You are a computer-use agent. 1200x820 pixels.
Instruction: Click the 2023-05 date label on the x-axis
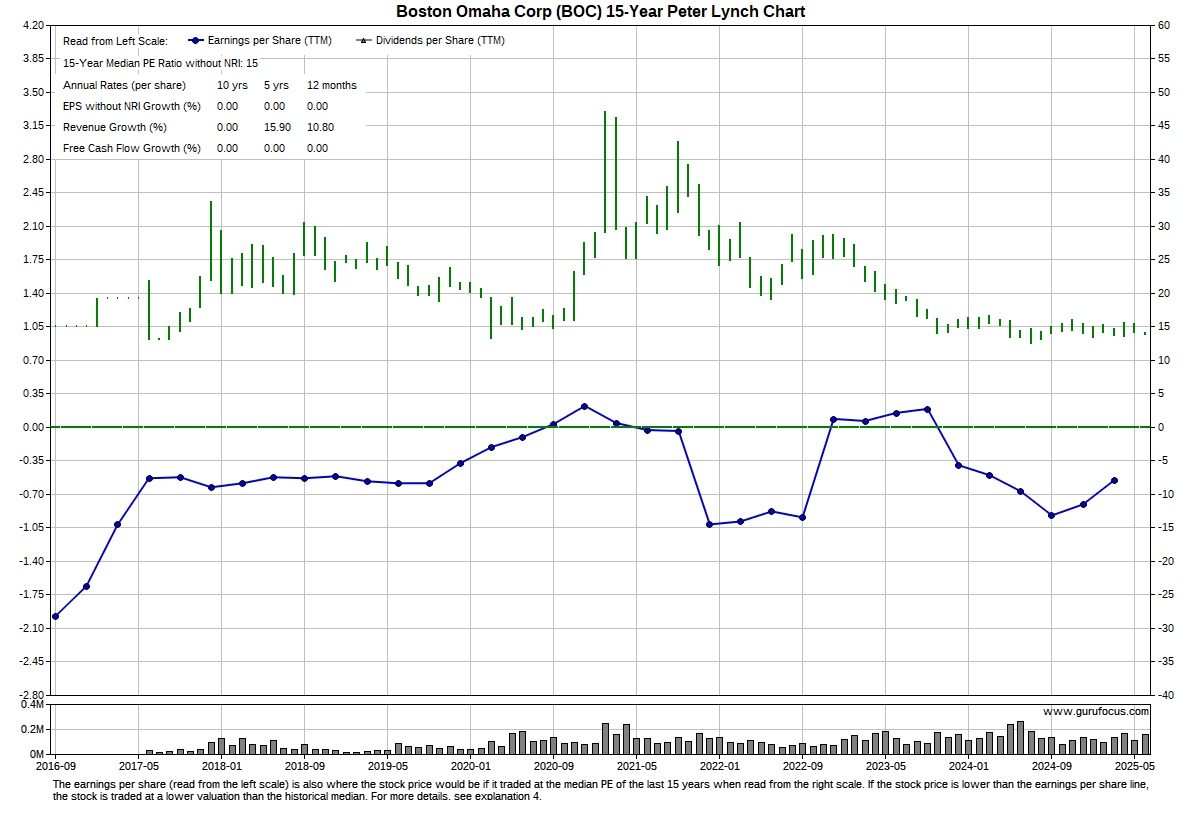[x=885, y=765]
